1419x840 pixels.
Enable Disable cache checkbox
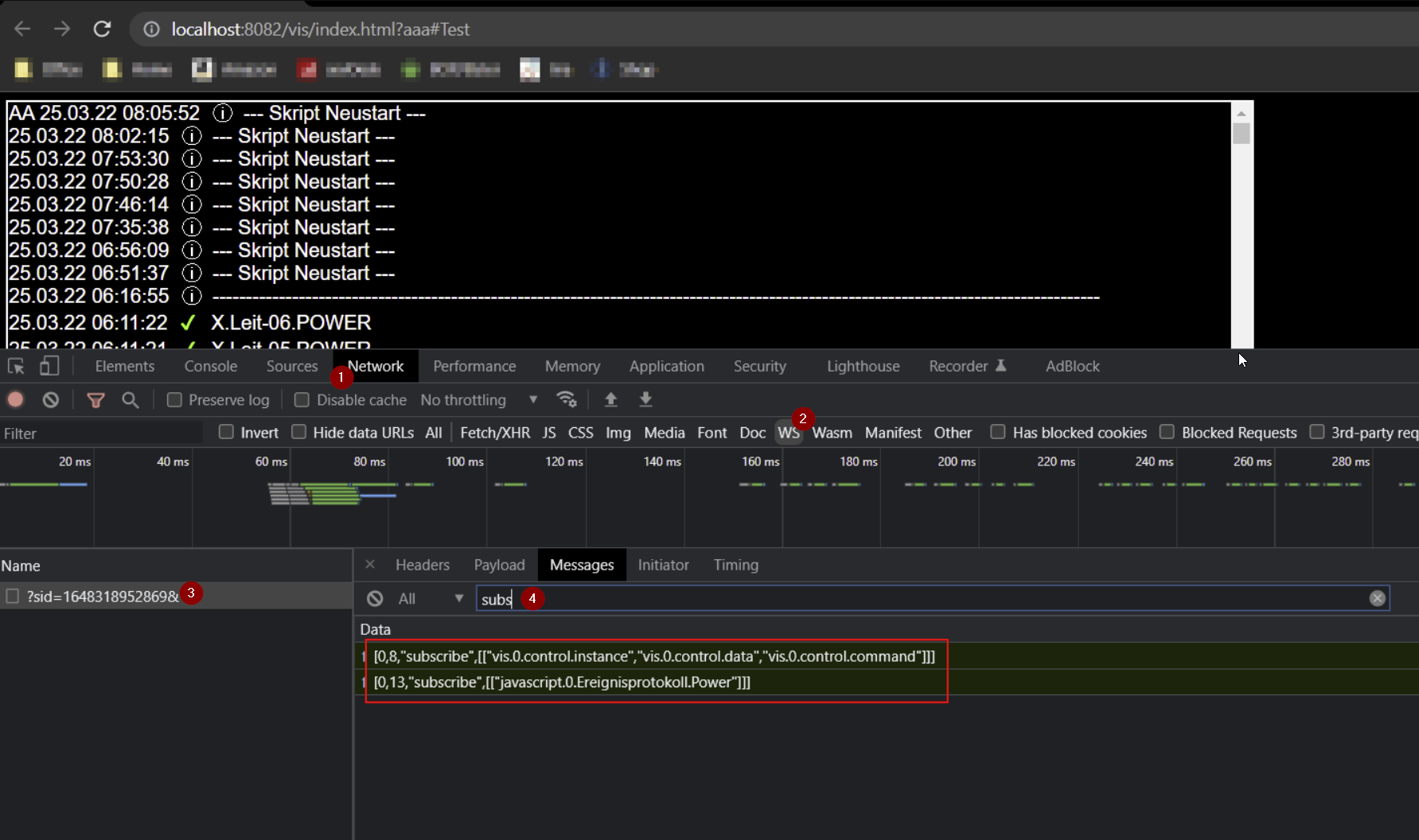302,400
